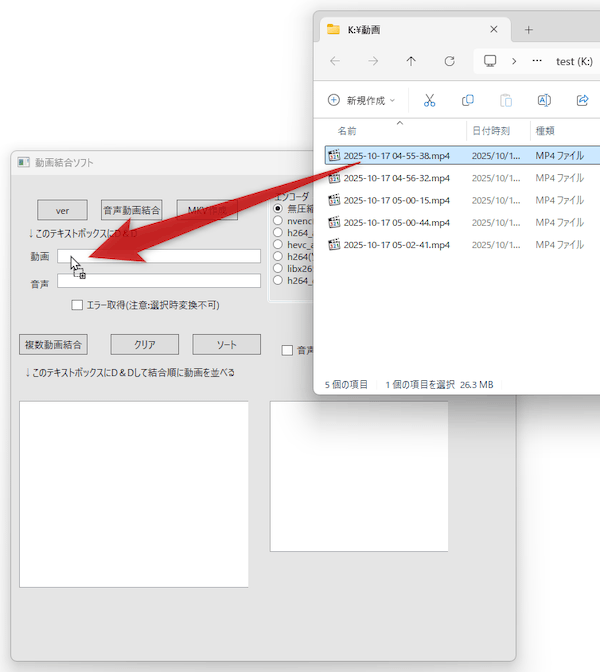Viewport: 600px width, 672px height.
Task: Click the PC monitor icon in address bar
Action: pos(490,61)
